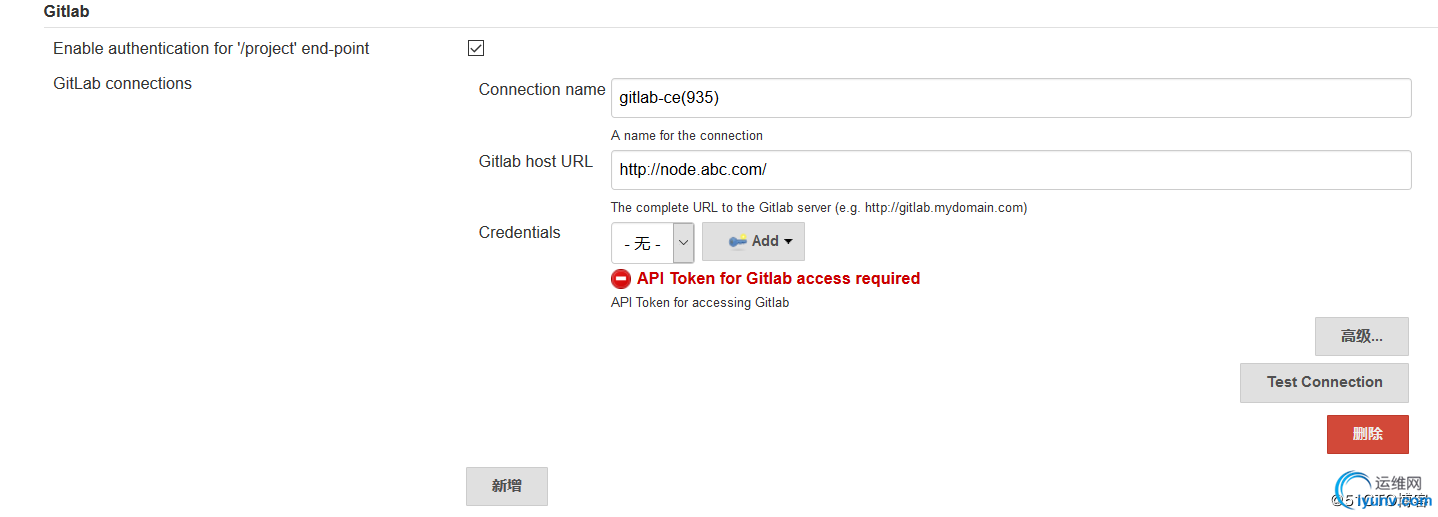Click the chevron arrow of the Credentials select

point(684,243)
